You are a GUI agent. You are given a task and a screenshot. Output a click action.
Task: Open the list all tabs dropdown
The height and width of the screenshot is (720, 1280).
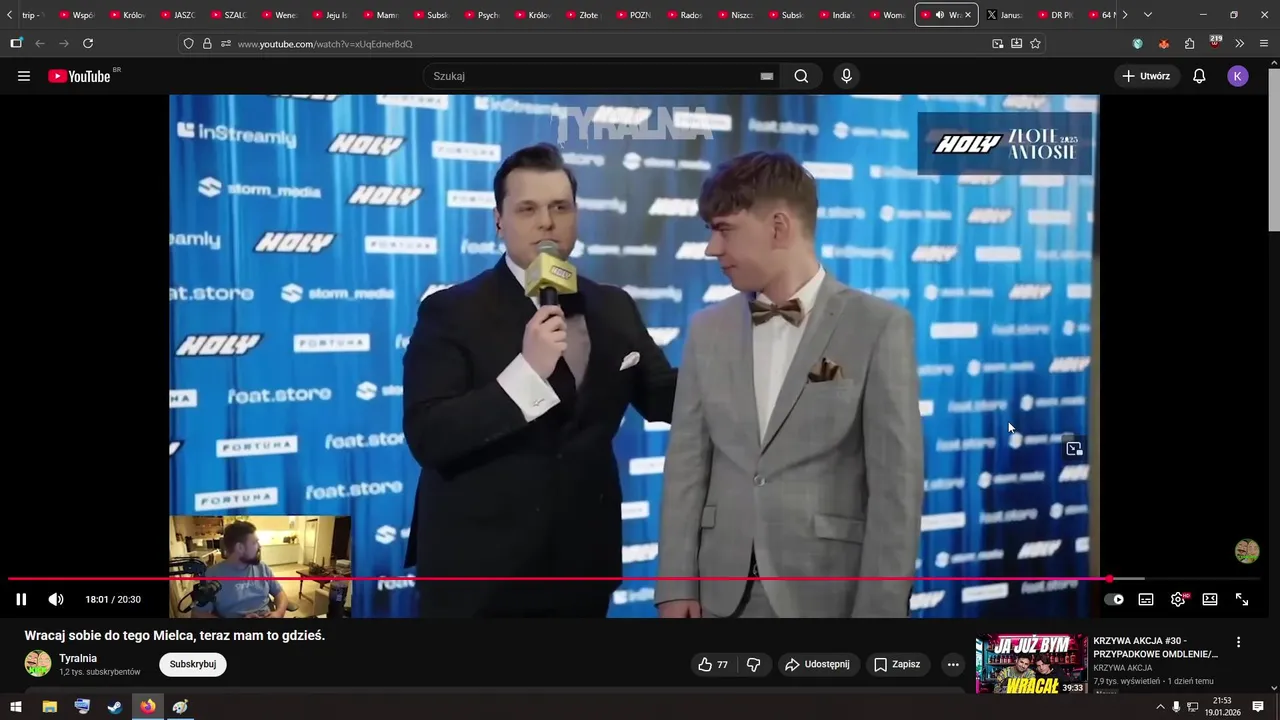point(1148,15)
